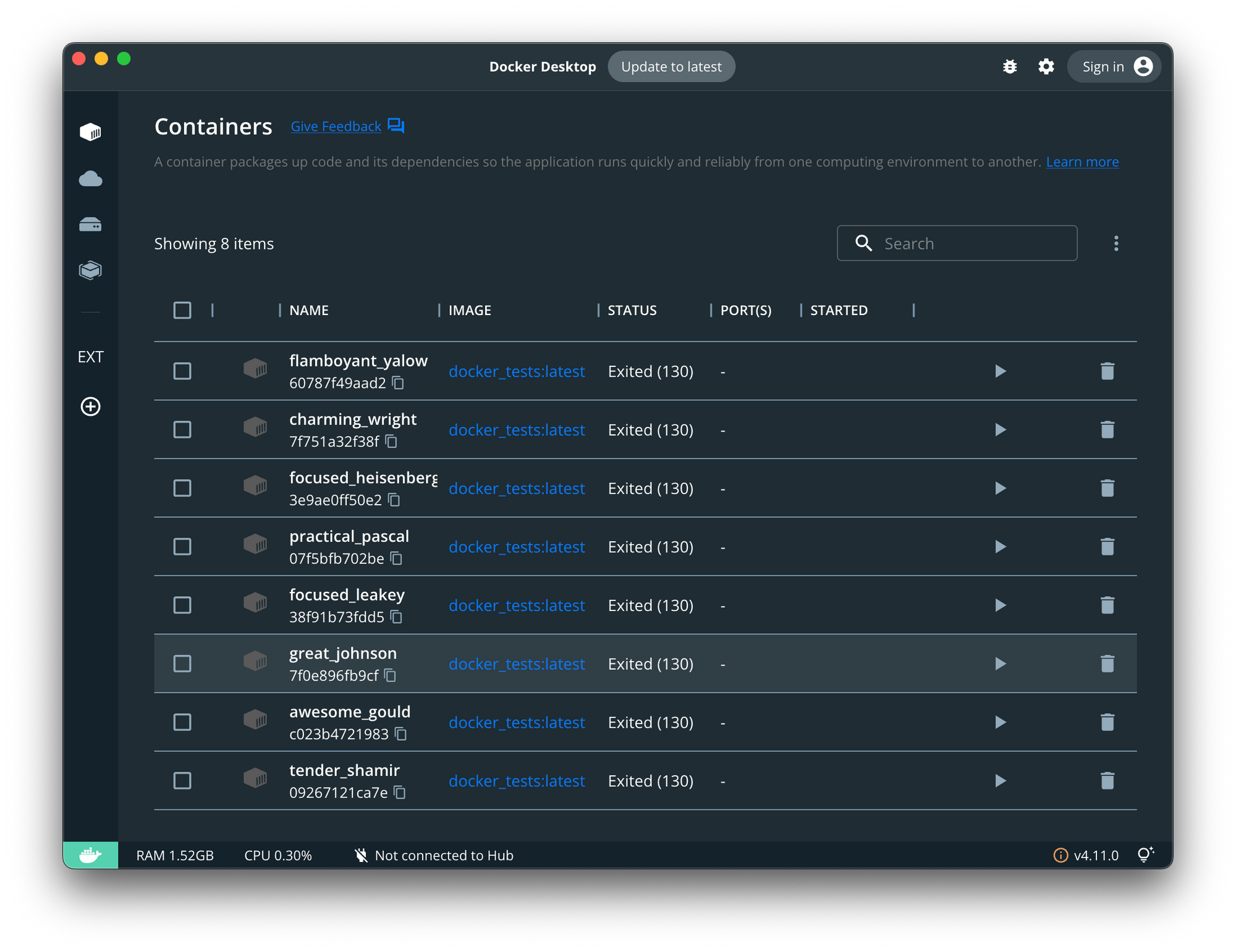Open the Give Feedback link
Image resolution: width=1236 pixels, height=952 pixels.
(336, 127)
